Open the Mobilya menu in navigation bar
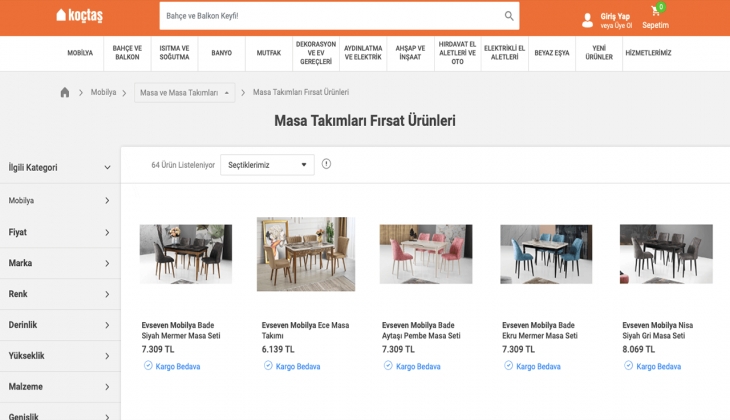 tap(80, 53)
